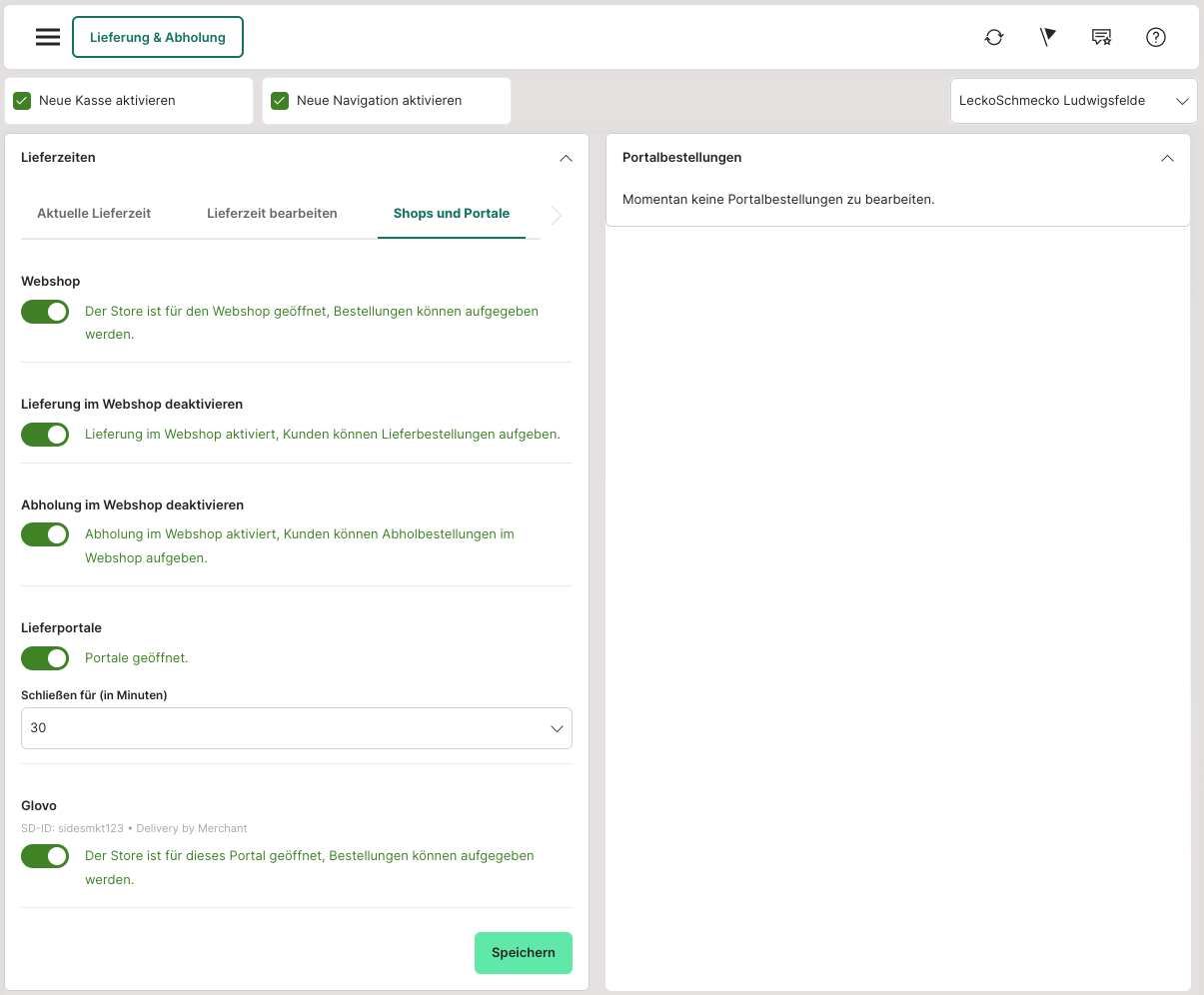Switch off the Glovo portal toggle
1204x995 pixels.
click(45, 856)
